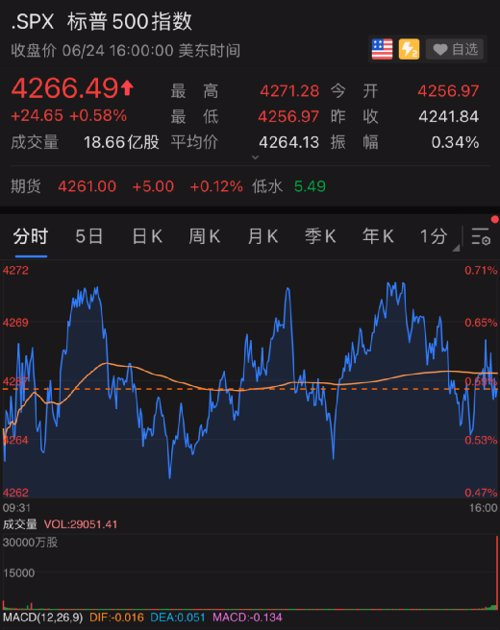Screen dimensions: 500x630
Task: Select the 周K chart tab
Action: pyautogui.click(x=205, y=236)
